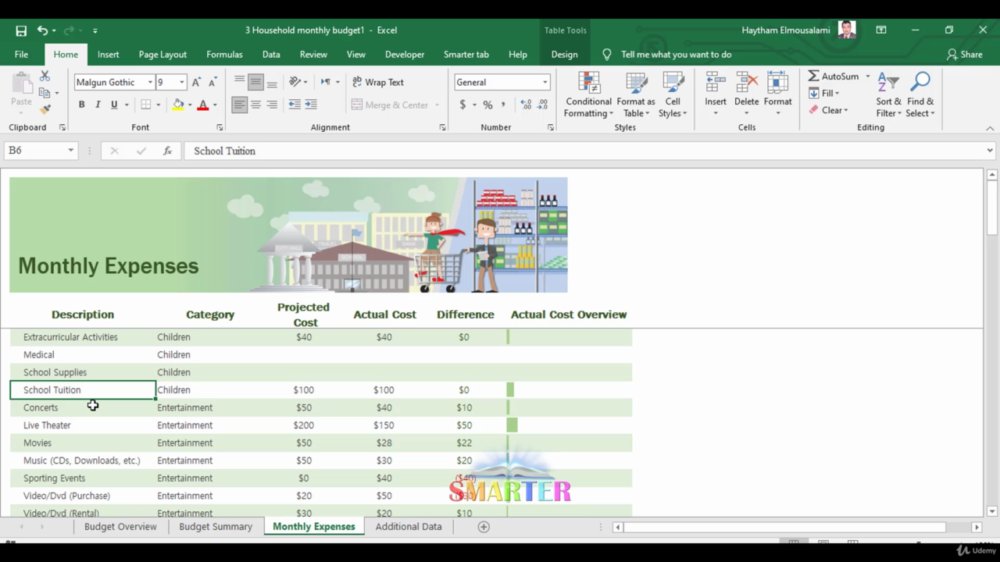
Task: Apply accounting dollar number format
Action: [462, 105]
